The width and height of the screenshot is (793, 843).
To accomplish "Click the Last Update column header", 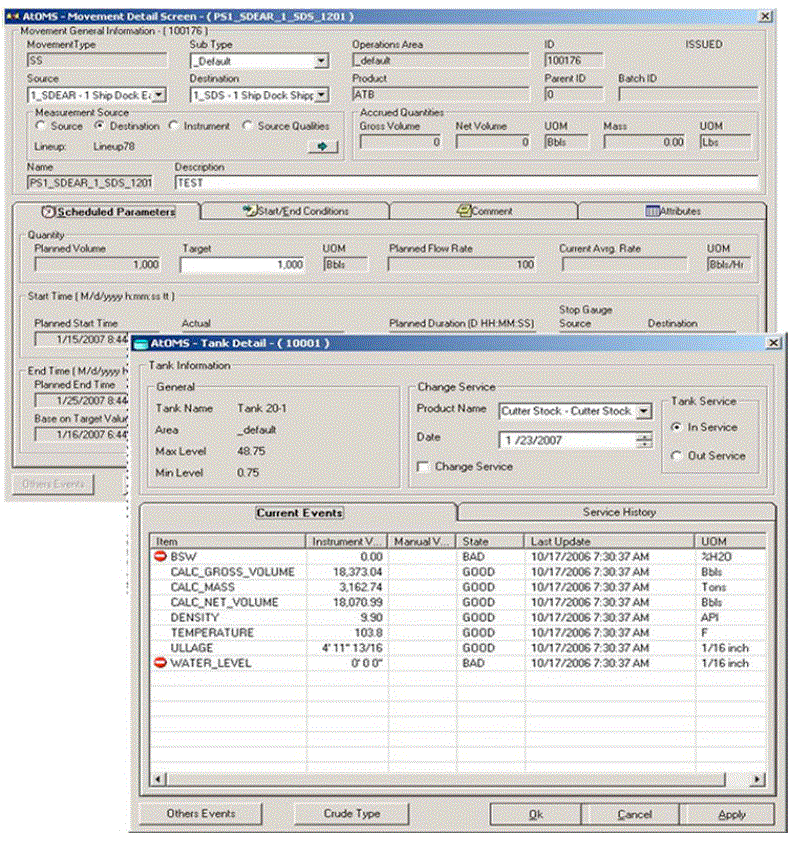I will click(x=609, y=541).
